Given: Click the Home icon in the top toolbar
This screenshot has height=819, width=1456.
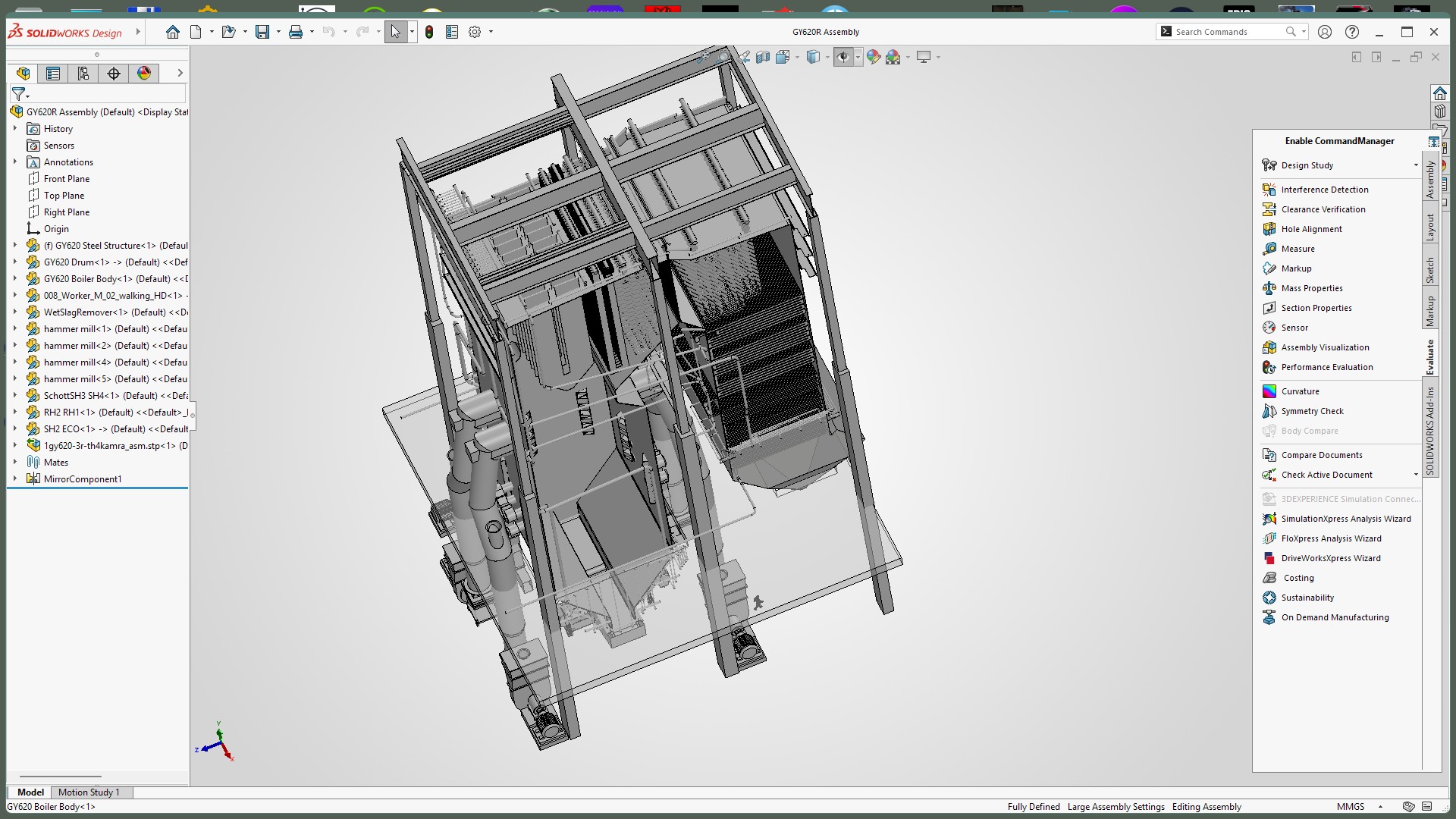Looking at the screenshot, I should (173, 32).
